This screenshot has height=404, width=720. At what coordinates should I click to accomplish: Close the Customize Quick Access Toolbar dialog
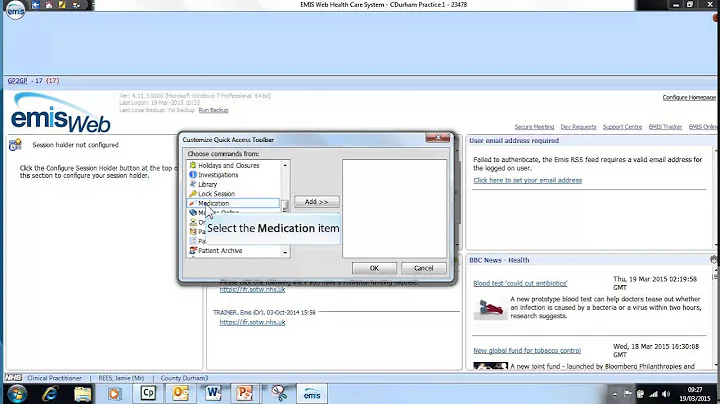[x=438, y=138]
